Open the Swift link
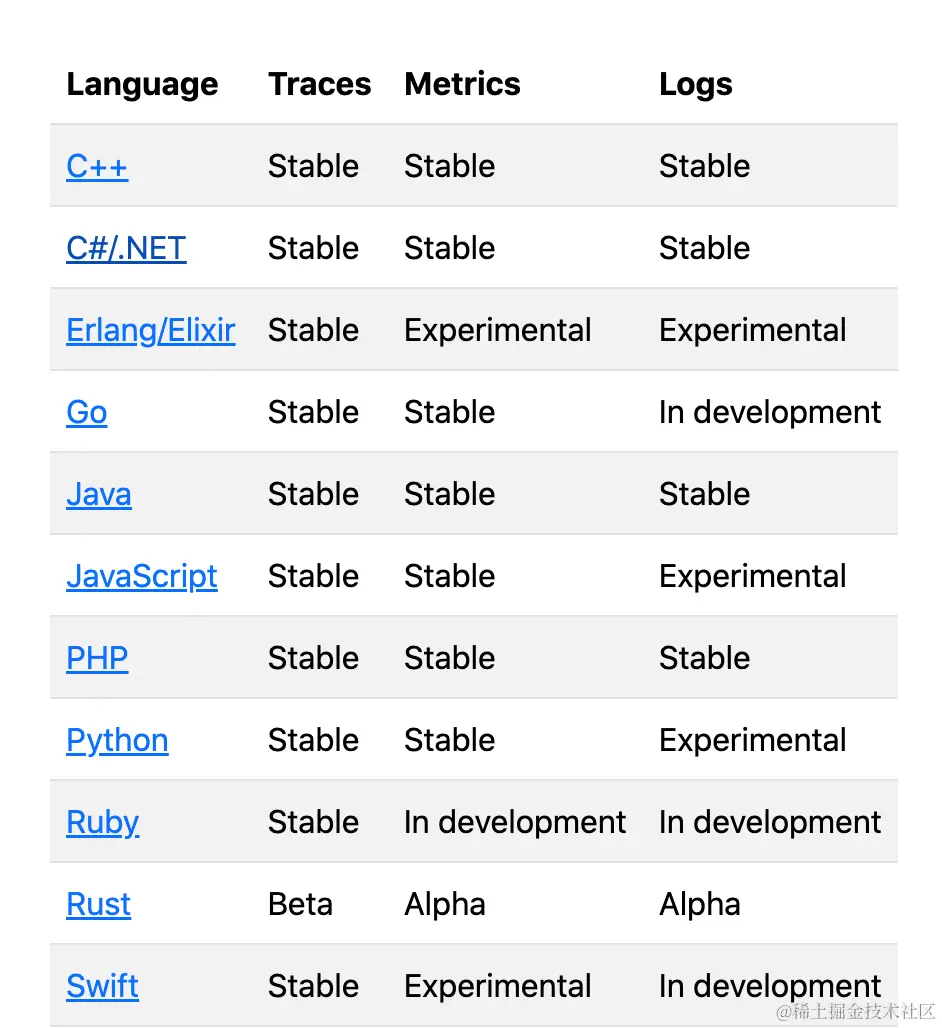Screen dimensions: 942x1028 [x=102, y=986]
